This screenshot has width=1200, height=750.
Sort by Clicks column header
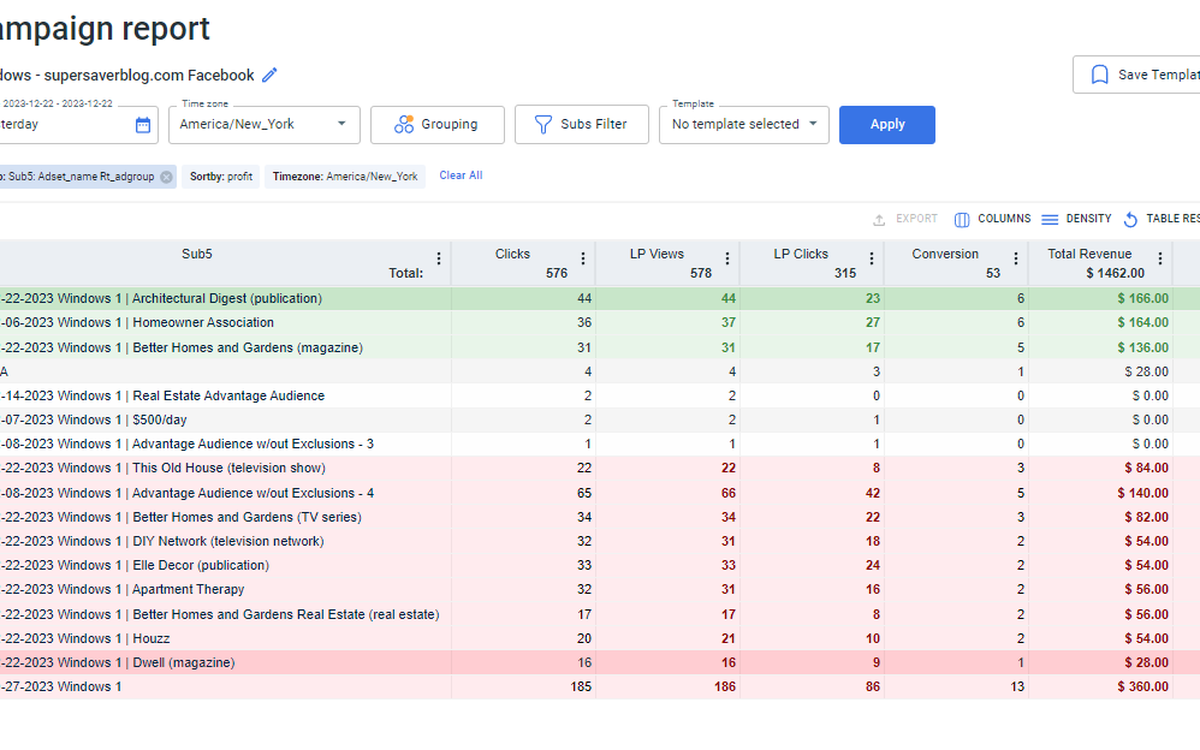pyautogui.click(x=512, y=254)
